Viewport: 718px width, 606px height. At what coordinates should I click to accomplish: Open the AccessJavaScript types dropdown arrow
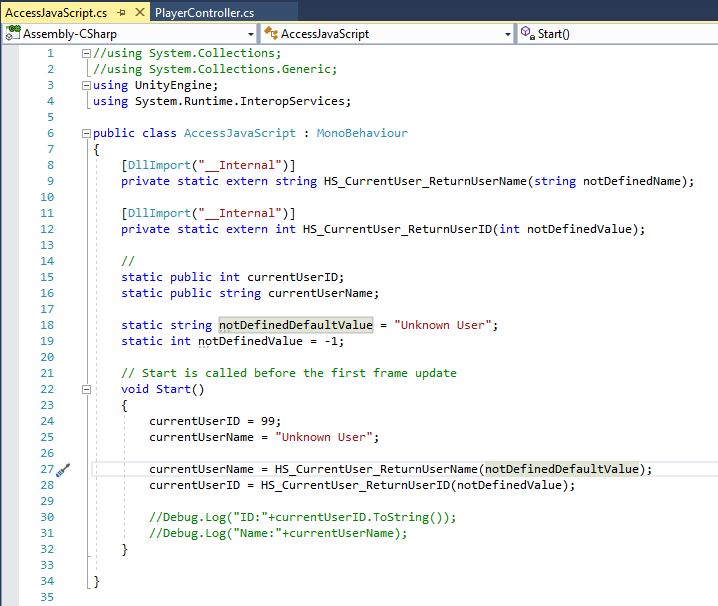(x=507, y=33)
